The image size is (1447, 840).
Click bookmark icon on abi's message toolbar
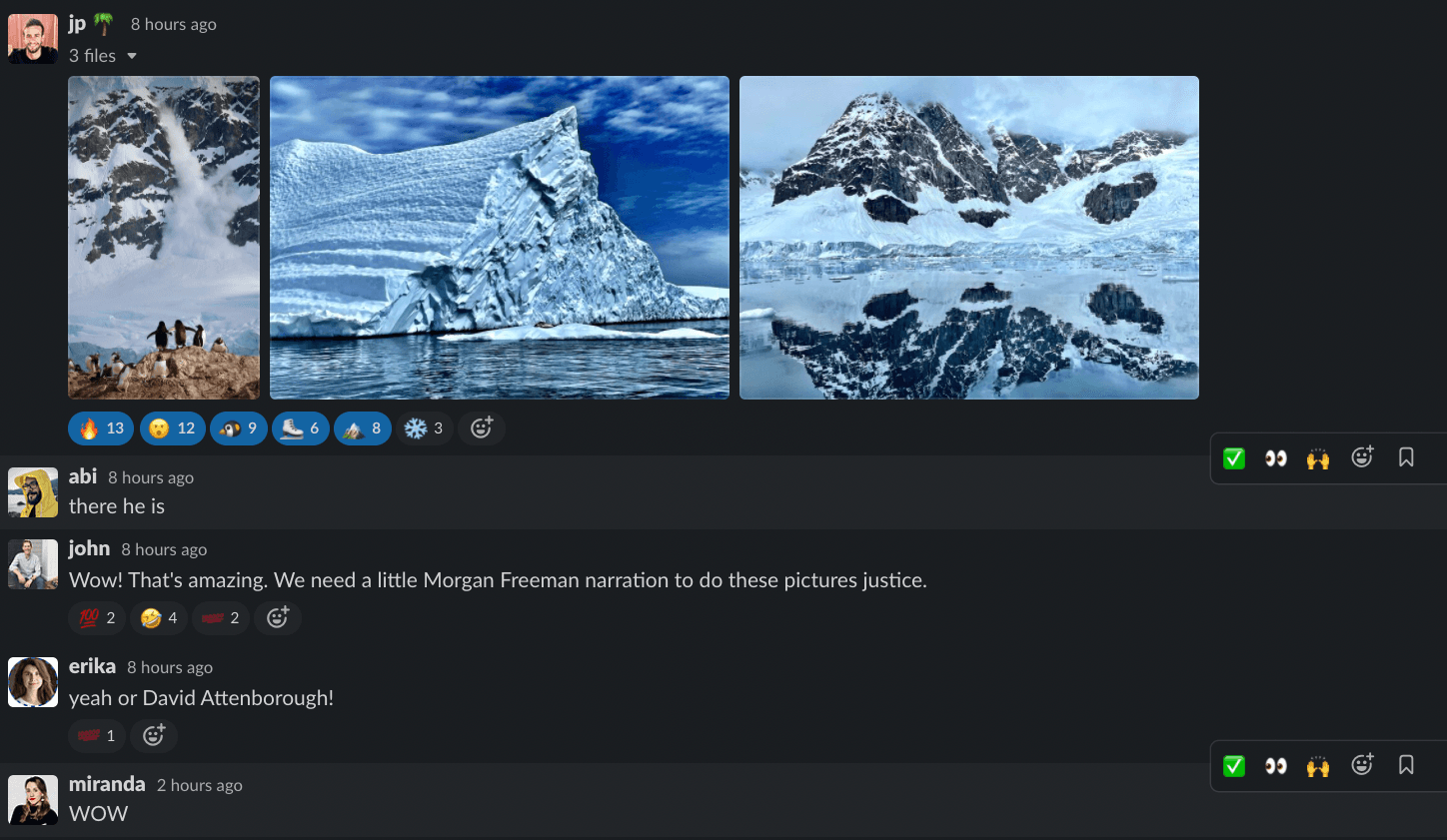tap(1406, 457)
